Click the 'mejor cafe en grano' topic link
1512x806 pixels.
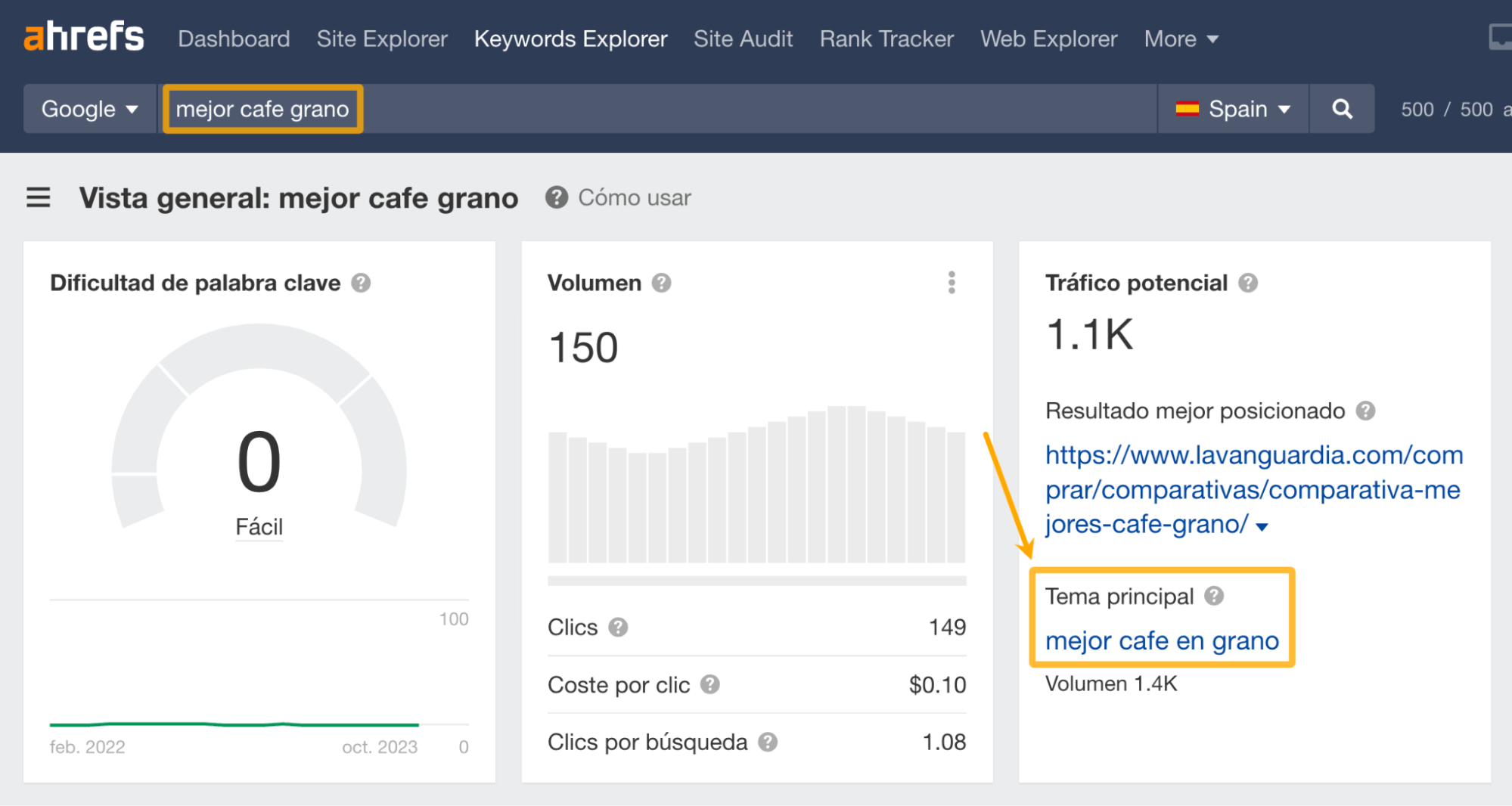point(1162,641)
